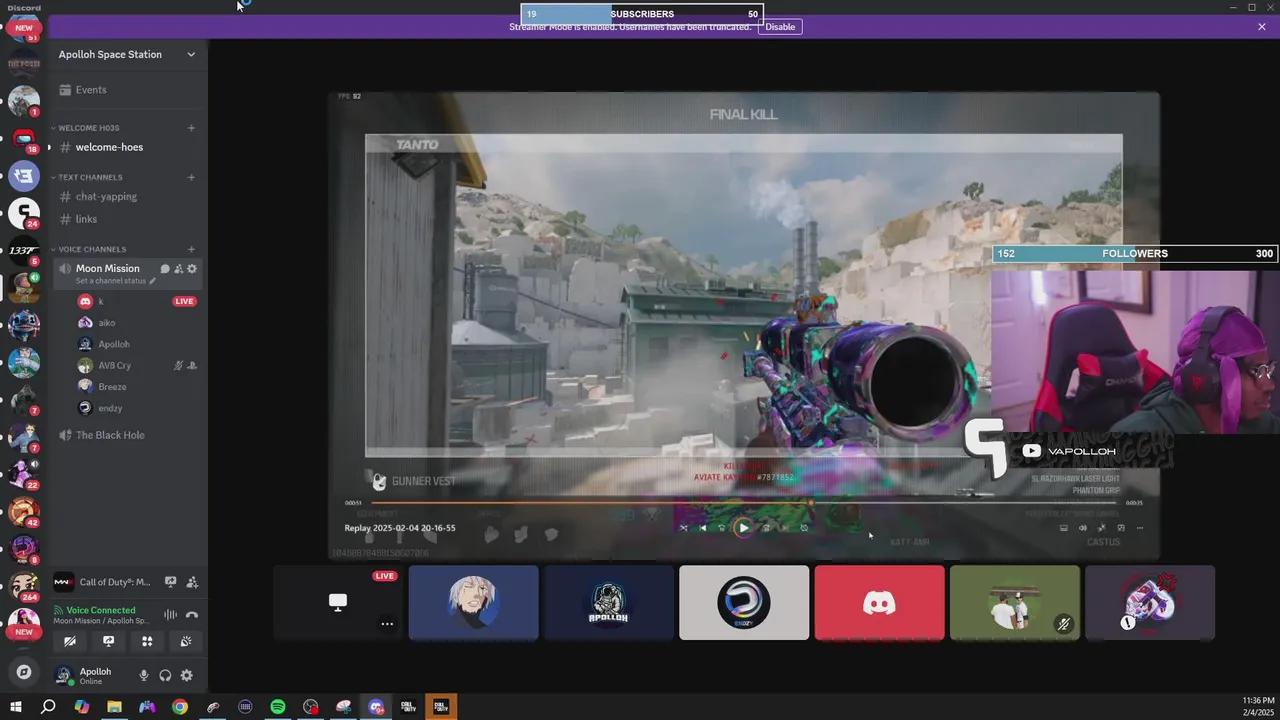Viewport: 1280px width, 720px height.
Task: Dismiss the Streamer Mode notice banner
Action: click(x=1262, y=27)
